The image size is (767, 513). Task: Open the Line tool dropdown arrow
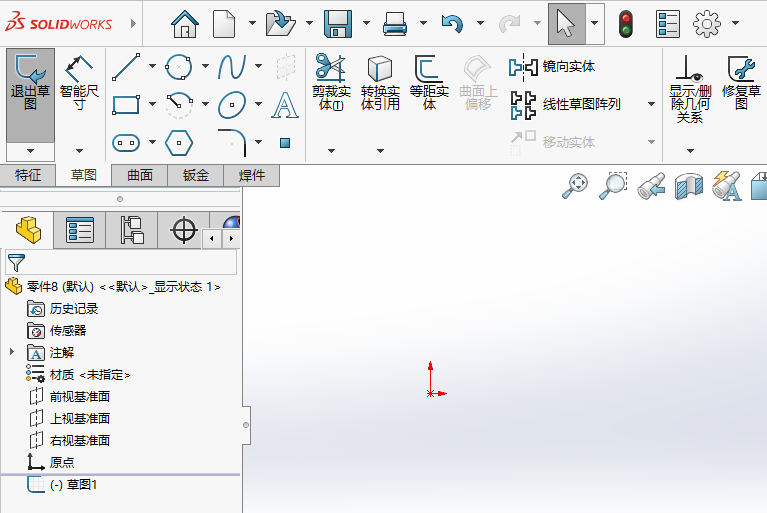click(152, 66)
